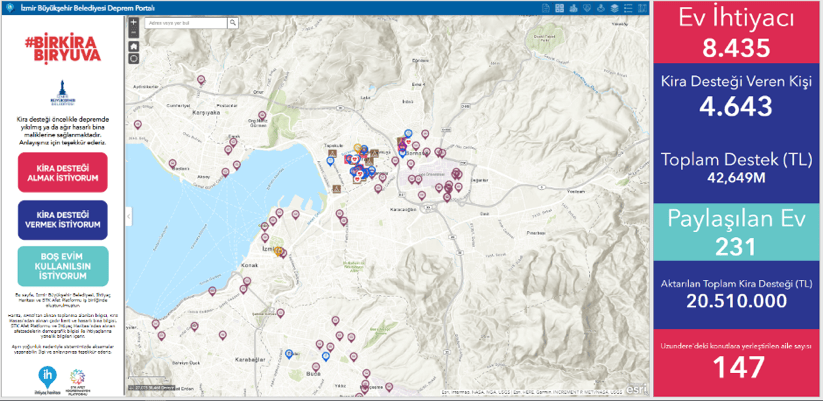824x401 pixels.
Task: Open the layers stack icon in header
Action: coord(615,8)
